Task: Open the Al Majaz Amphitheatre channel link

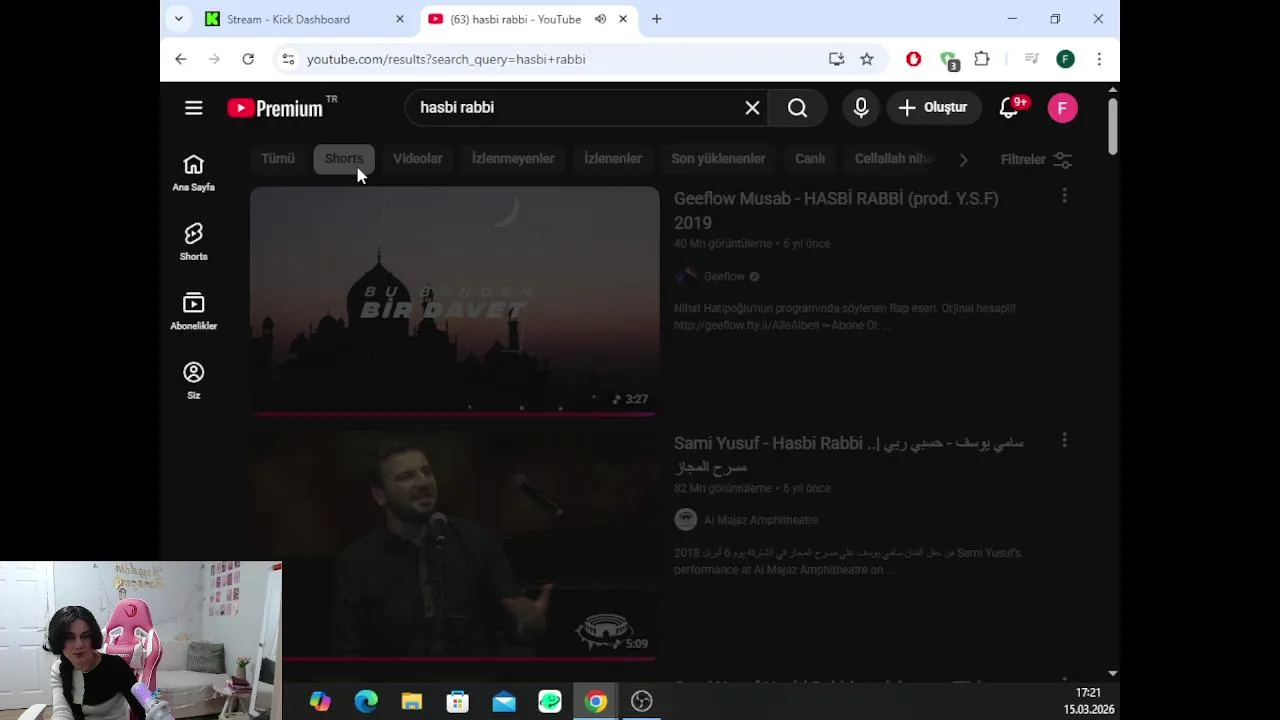Action: (x=761, y=520)
